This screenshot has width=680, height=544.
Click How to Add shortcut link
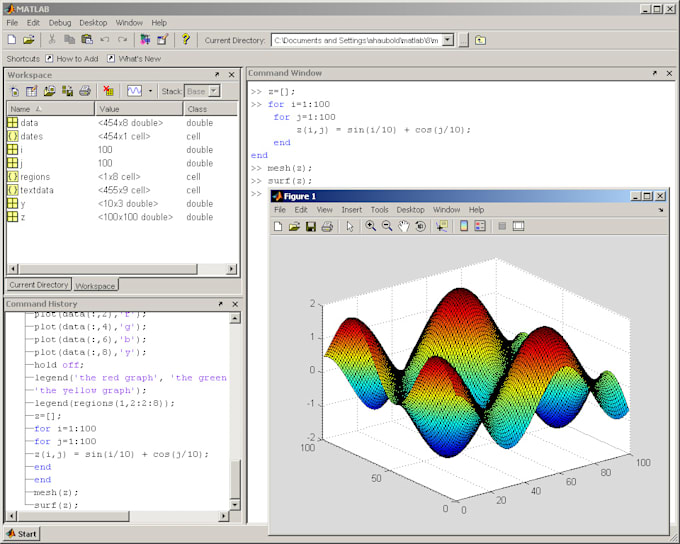(x=72, y=59)
